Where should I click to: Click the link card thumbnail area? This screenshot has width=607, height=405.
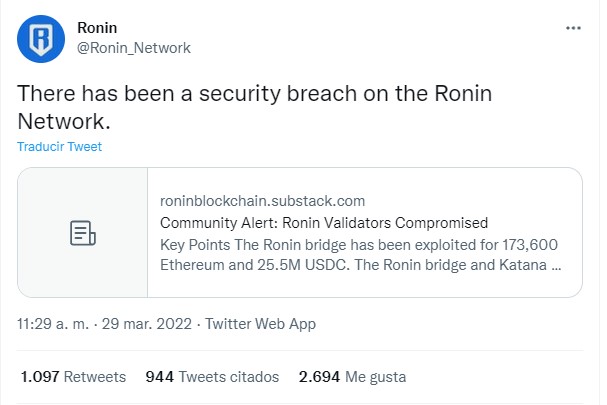click(x=82, y=232)
